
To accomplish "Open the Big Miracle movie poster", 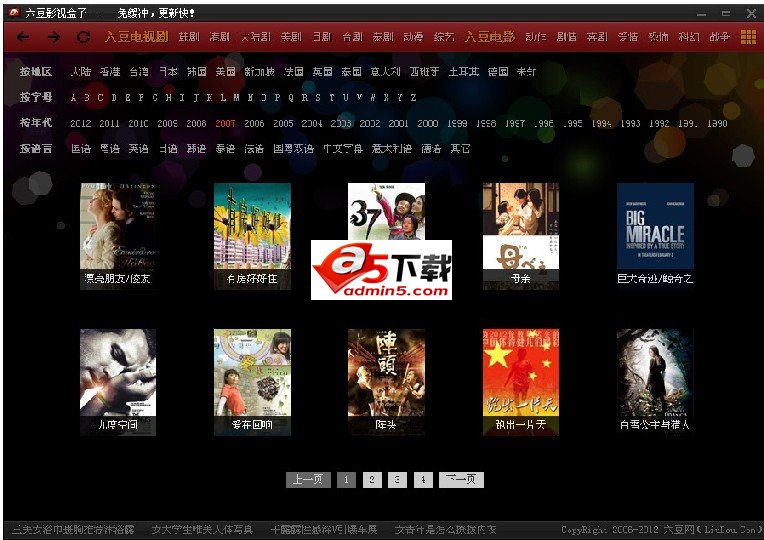I will point(655,236).
